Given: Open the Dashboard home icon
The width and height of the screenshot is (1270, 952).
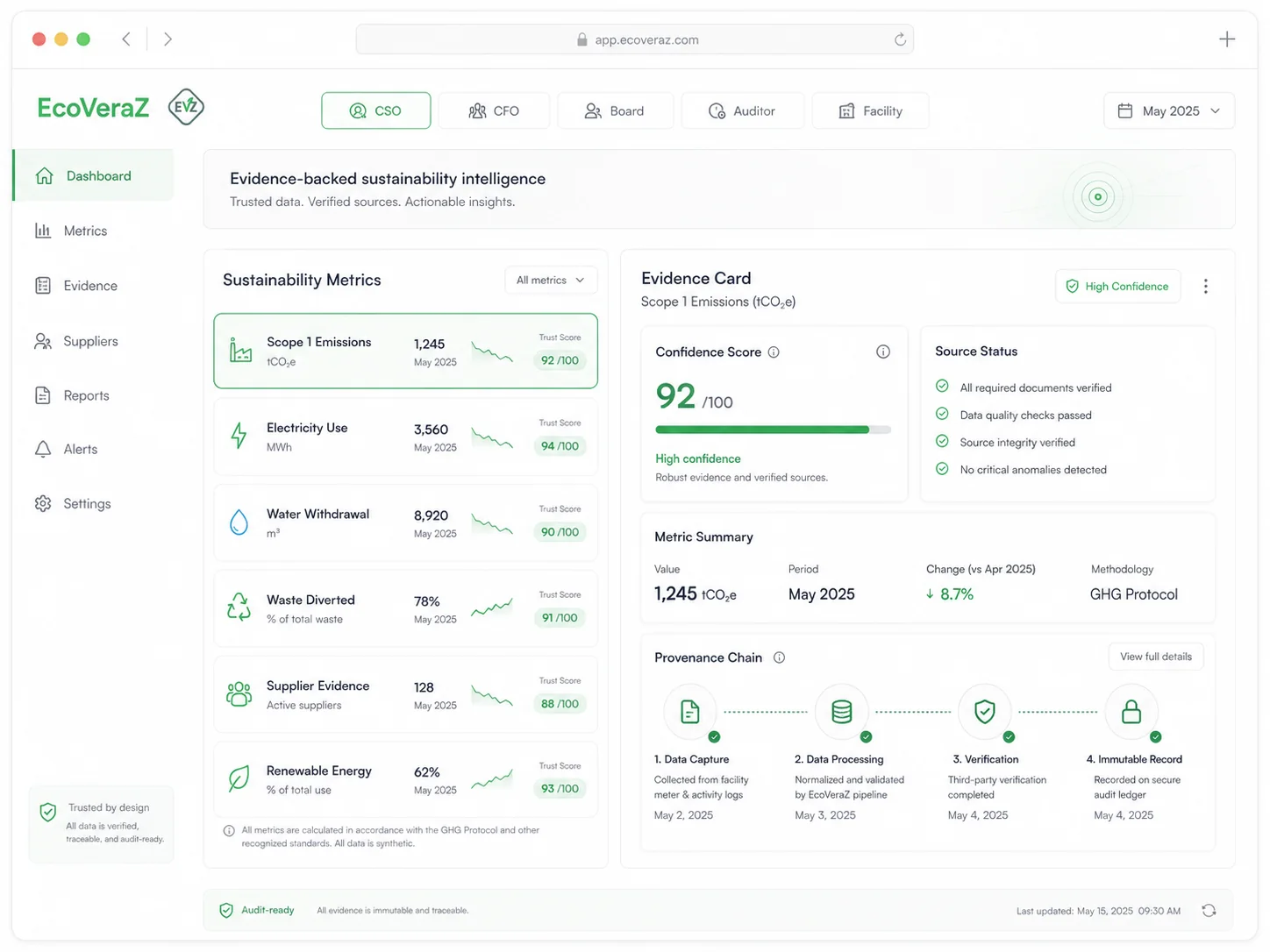Looking at the screenshot, I should point(45,176).
